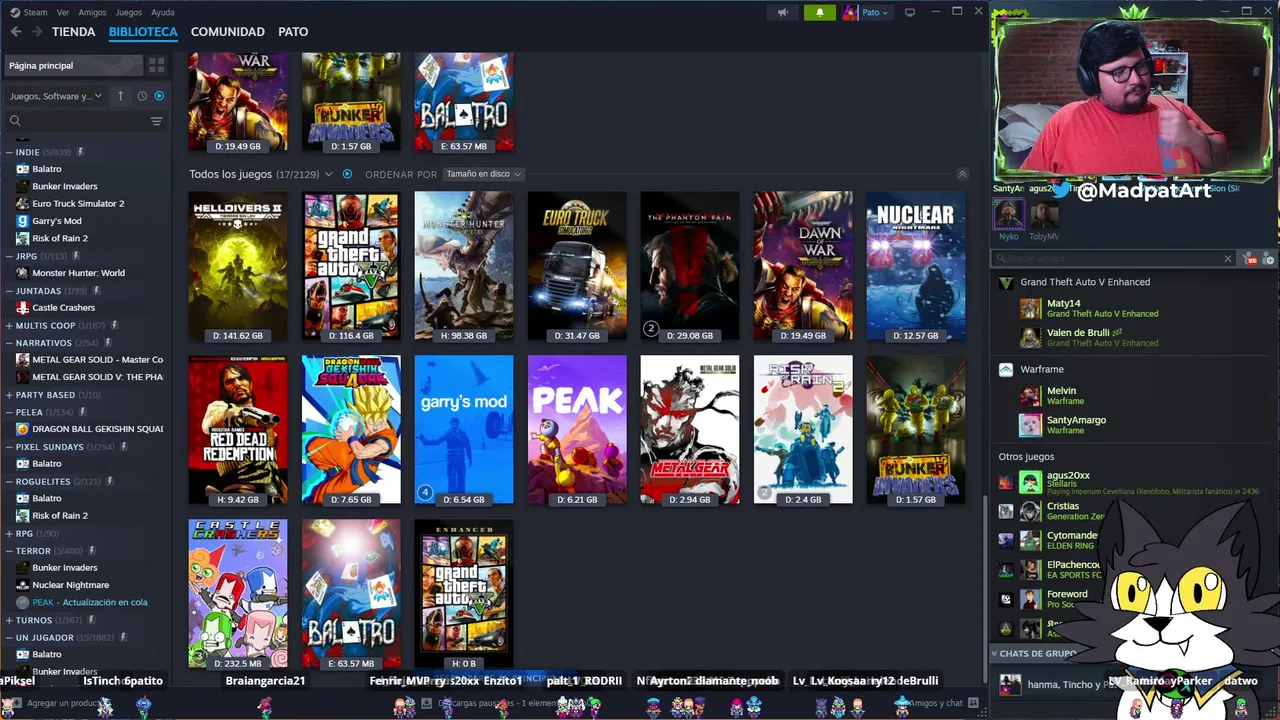Expand the PARTY BASED category
1280x720 pixels.
tap(9, 395)
